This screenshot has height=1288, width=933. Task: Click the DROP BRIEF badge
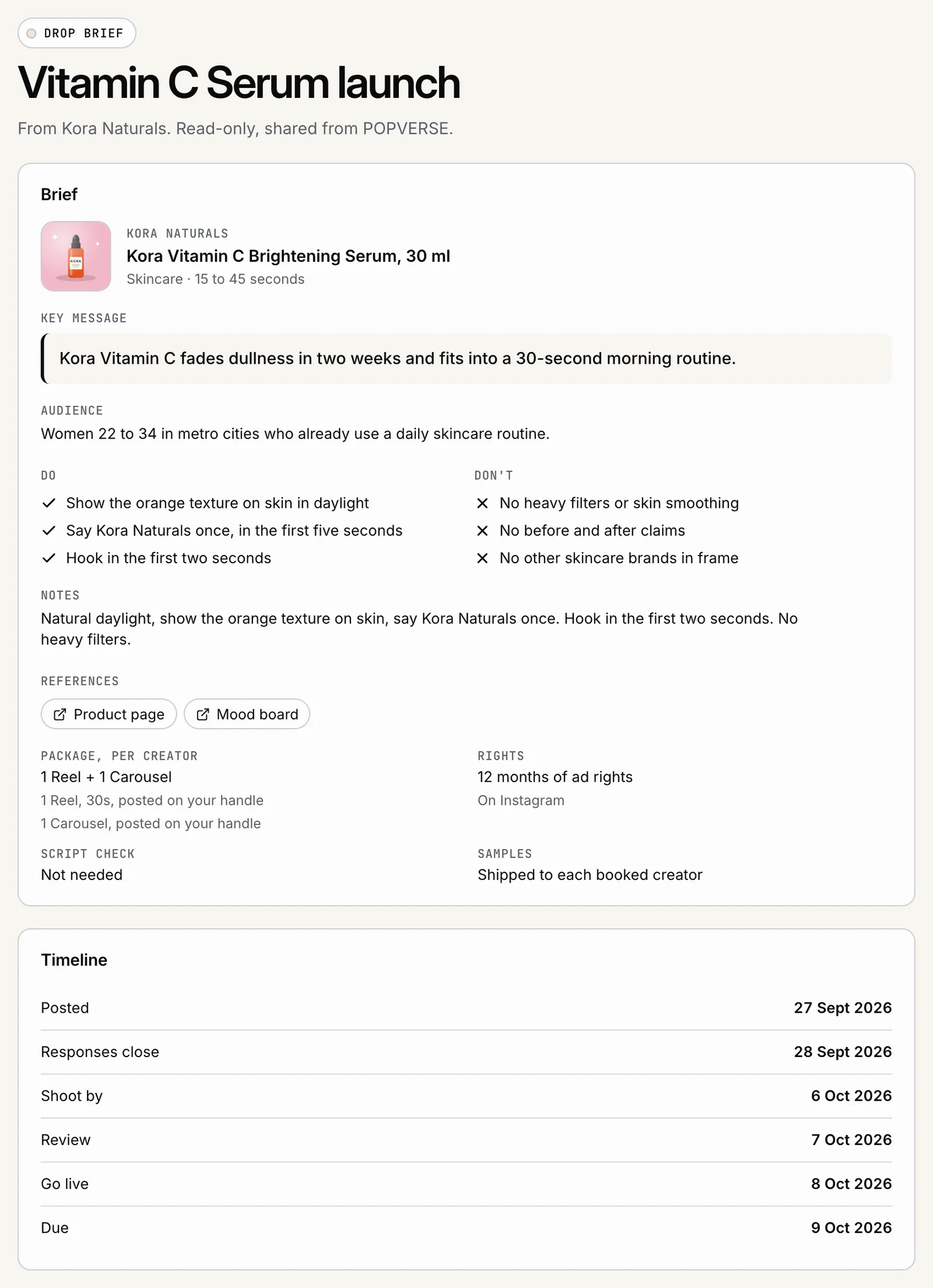(77, 33)
